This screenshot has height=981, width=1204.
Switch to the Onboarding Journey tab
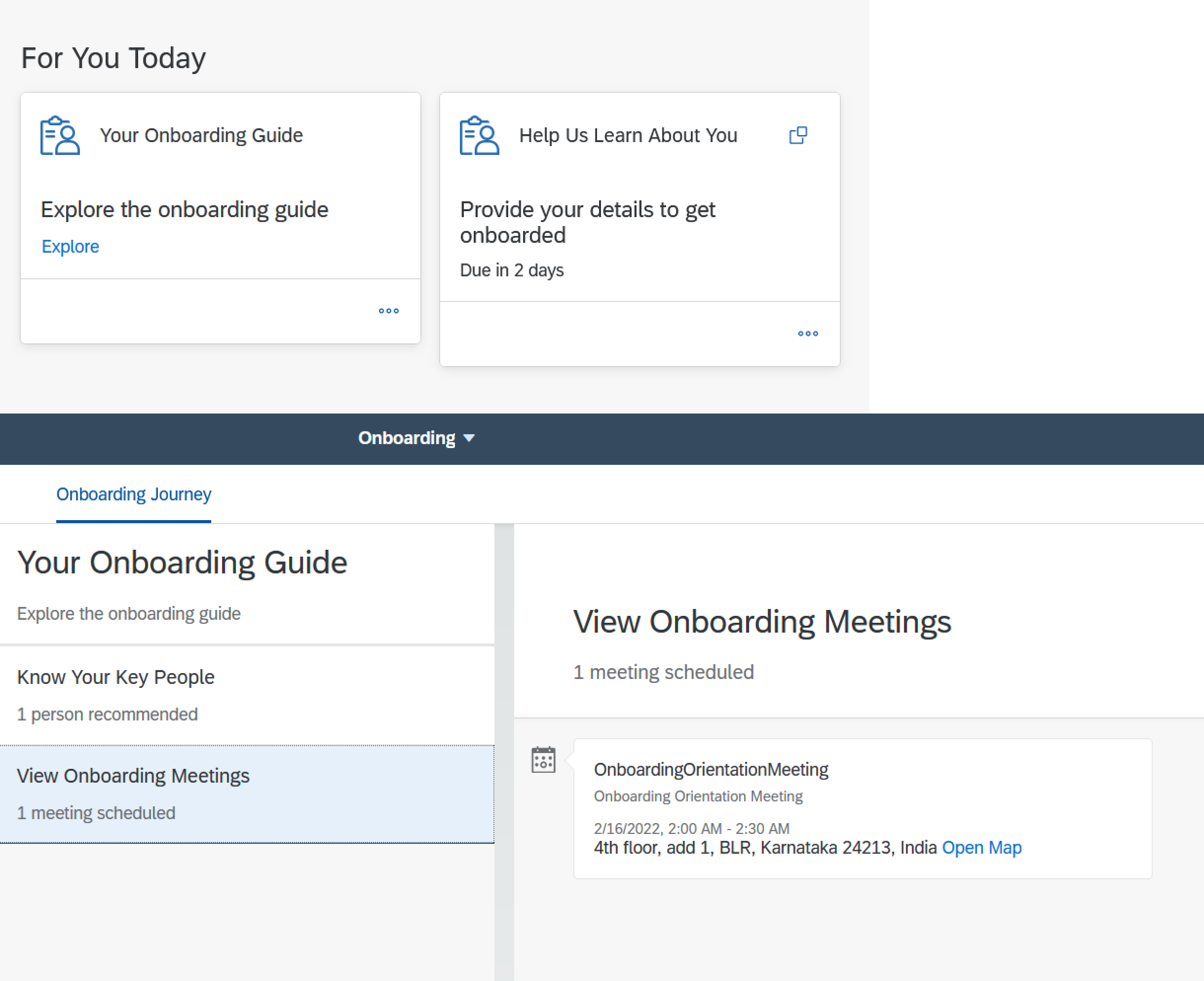coord(133,494)
